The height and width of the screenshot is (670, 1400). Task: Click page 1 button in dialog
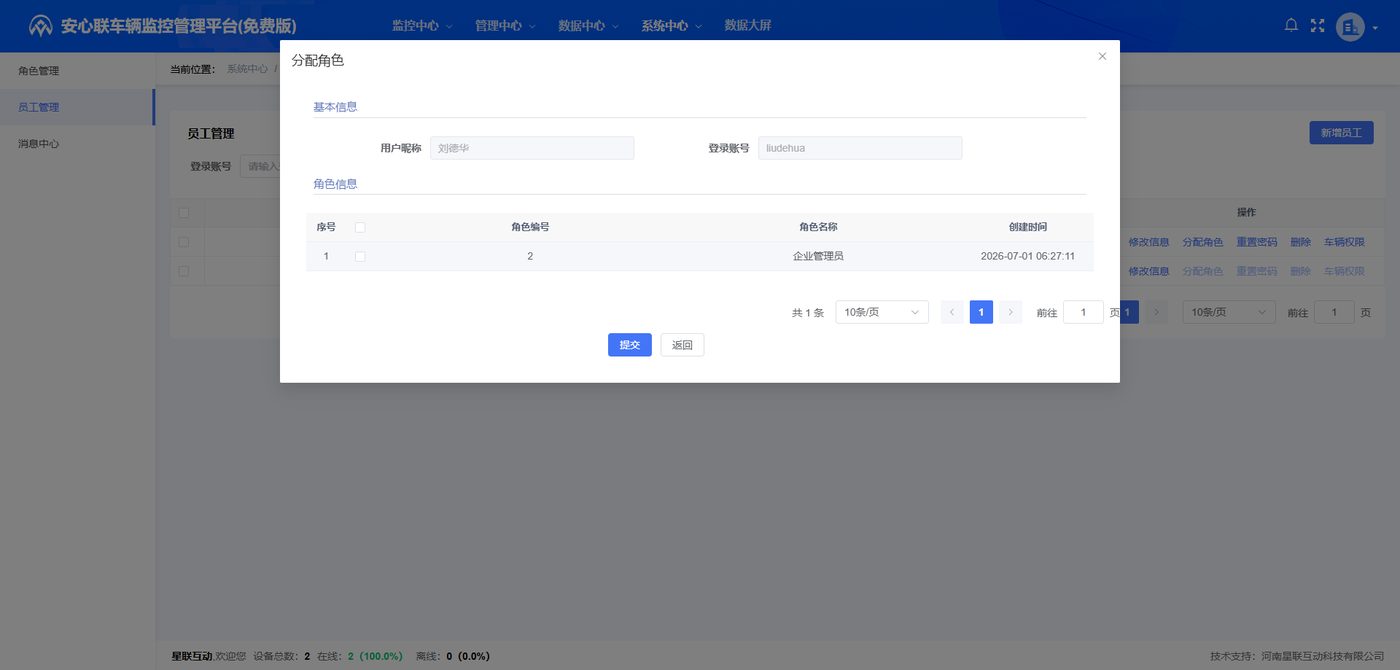pos(981,313)
